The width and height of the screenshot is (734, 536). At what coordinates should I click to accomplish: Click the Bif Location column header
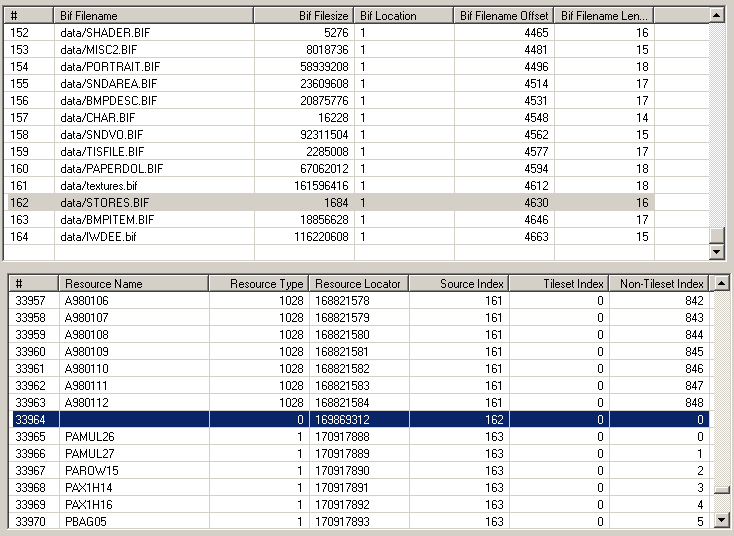tap(404, 15)
